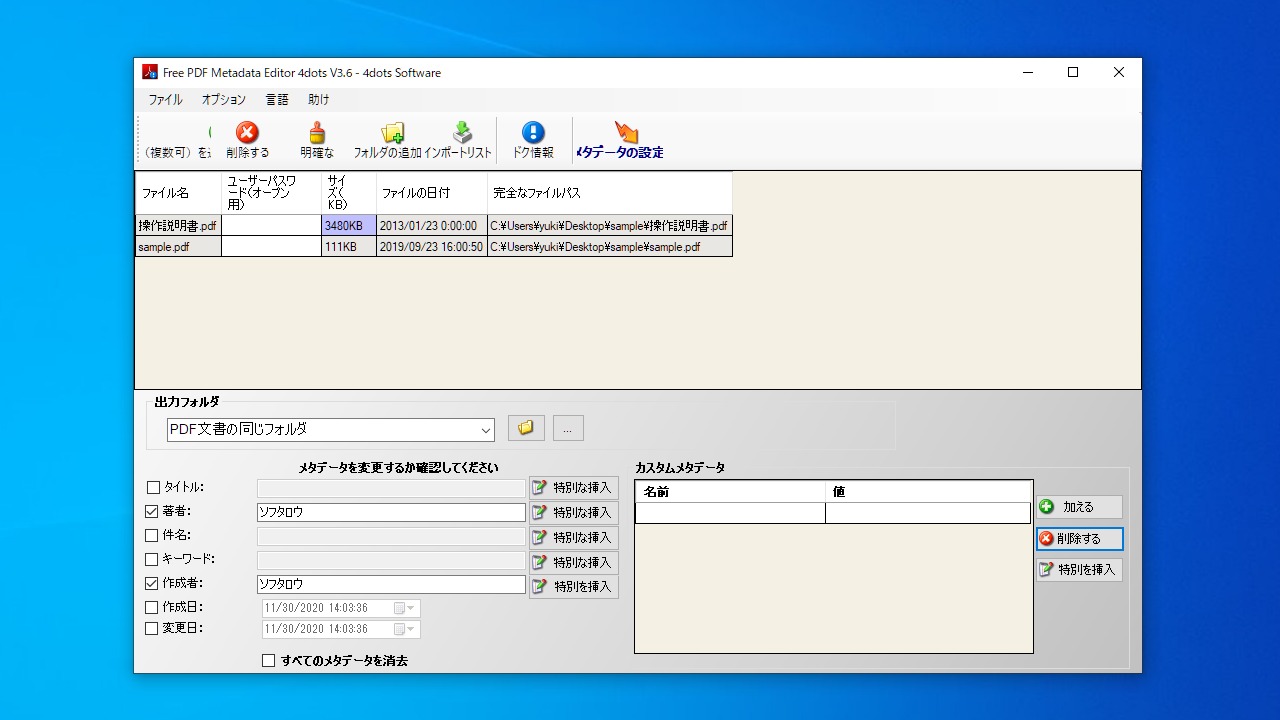Click the 2013/01/23 0:00:00 date cell

coord(432,226)
